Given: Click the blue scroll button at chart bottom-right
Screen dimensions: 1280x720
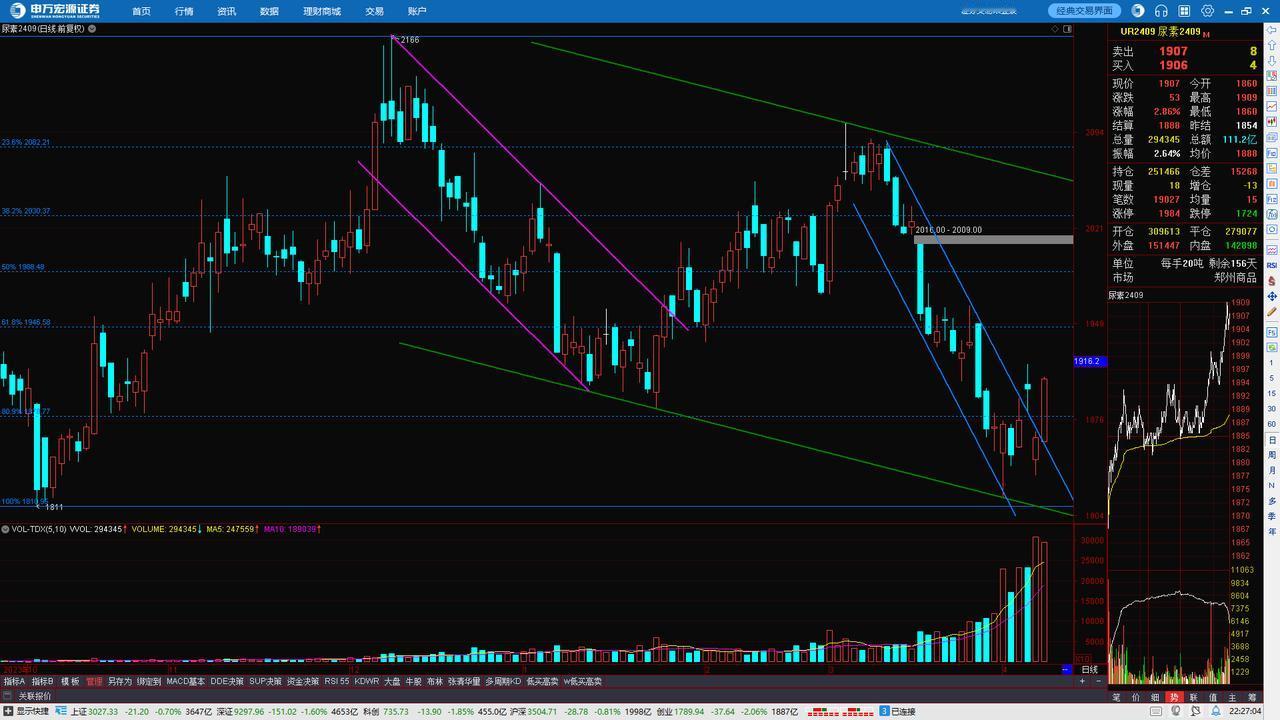Looking at the screenshot, I should tap(1066, 669).
